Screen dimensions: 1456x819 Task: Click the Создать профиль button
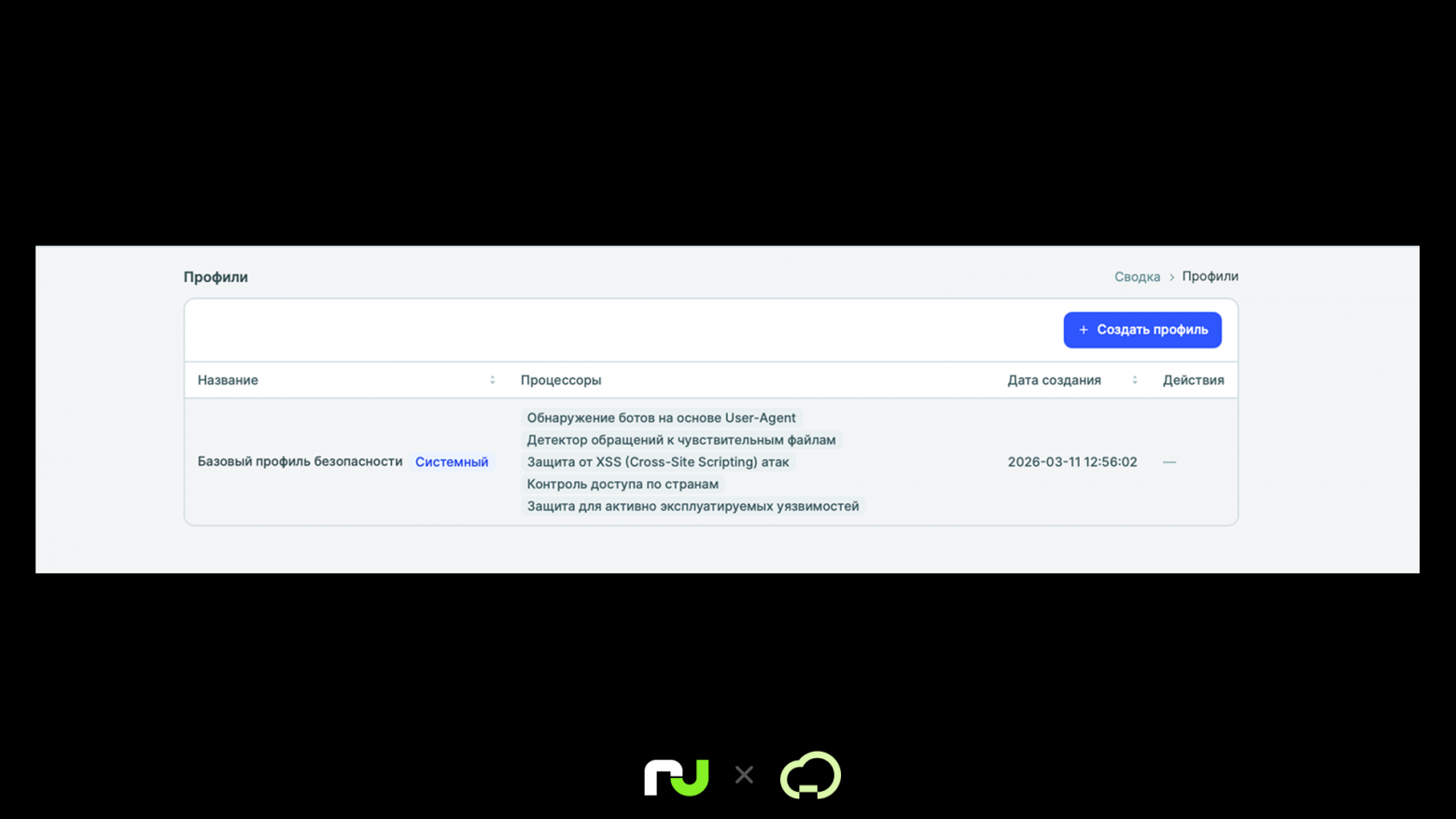[1142, 330]
